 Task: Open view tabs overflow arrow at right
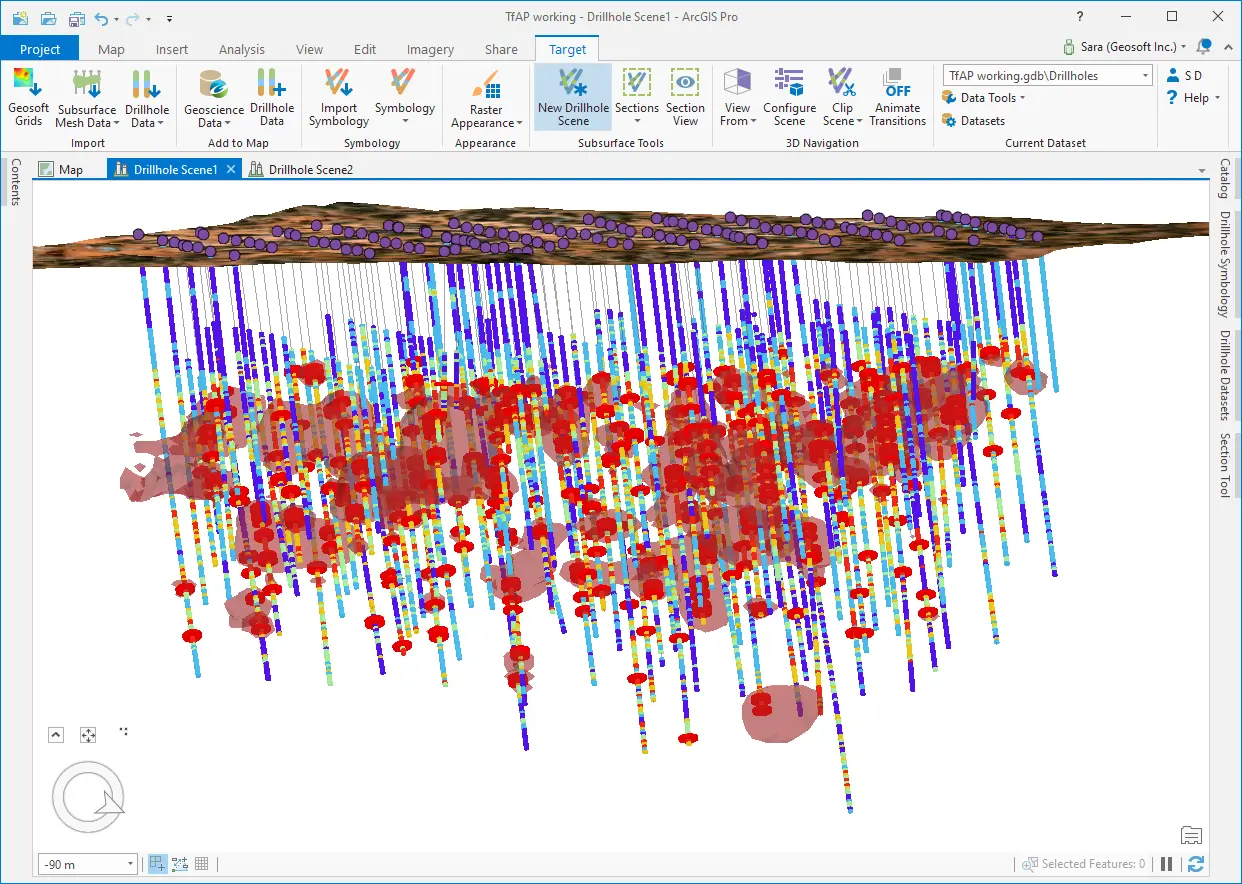(1203, 172)
